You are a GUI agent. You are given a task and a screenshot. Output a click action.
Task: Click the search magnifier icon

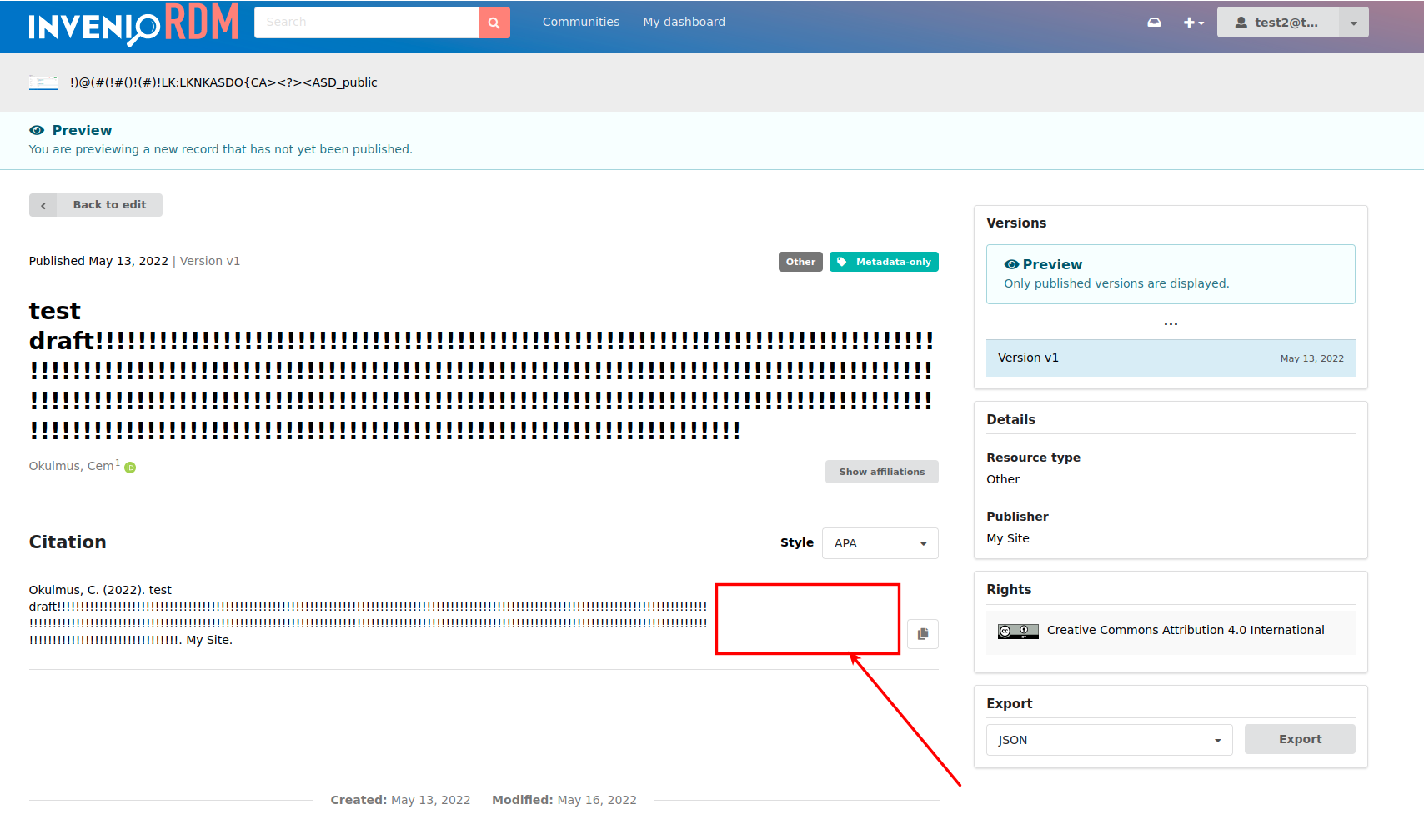click(x=494, y=22)
